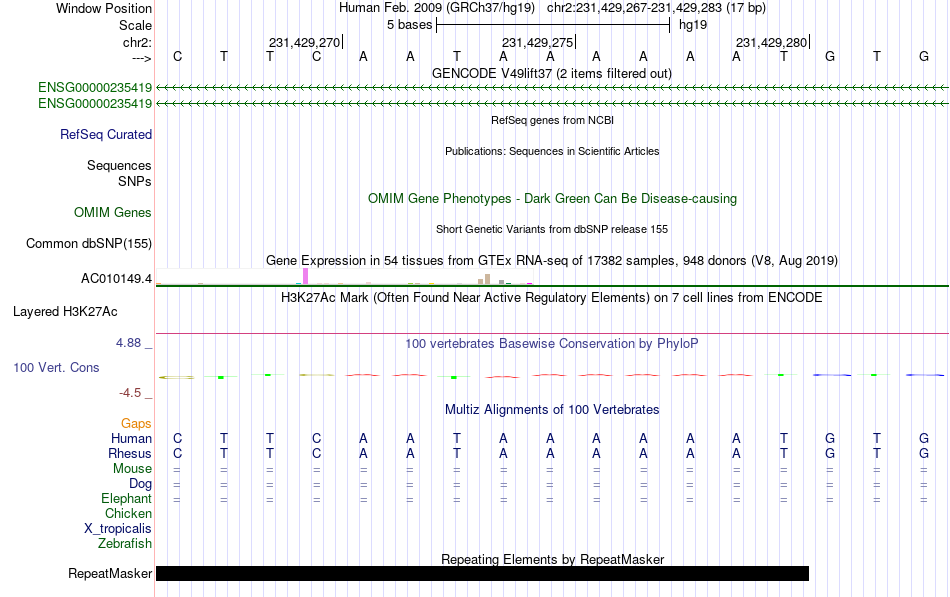Click the hg19 label beside the scale bar
This screenshot has width=950, height=597.
(693, 25)
